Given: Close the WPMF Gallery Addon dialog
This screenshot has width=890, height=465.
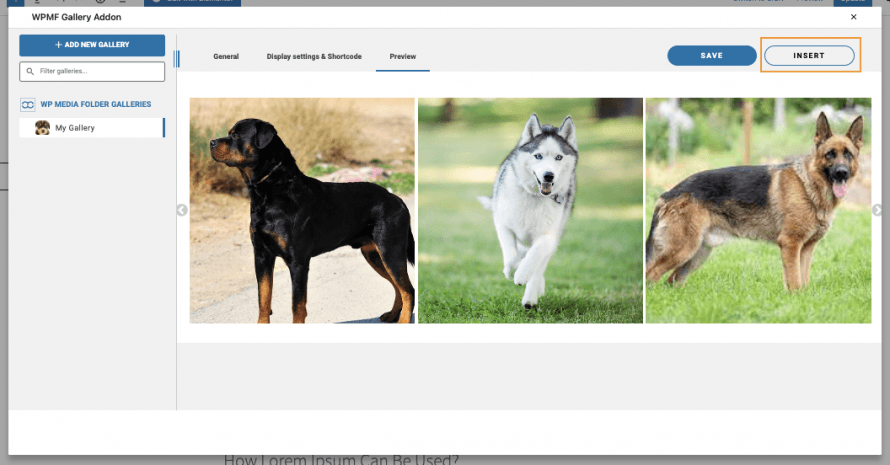Looking at the screenshot, I should pyautogui.click(x=853, y=17).
